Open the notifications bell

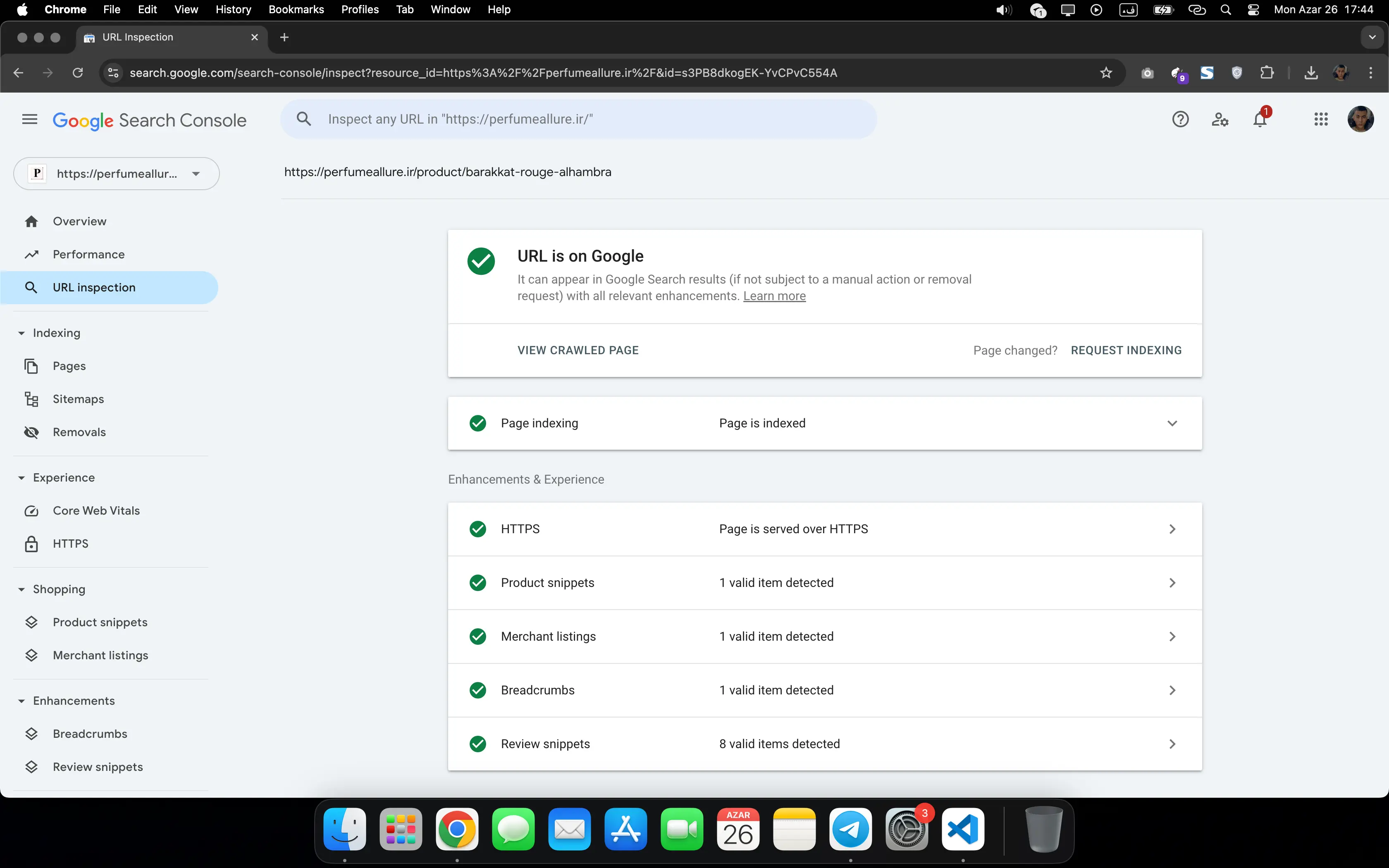[x=1260, y=119]
